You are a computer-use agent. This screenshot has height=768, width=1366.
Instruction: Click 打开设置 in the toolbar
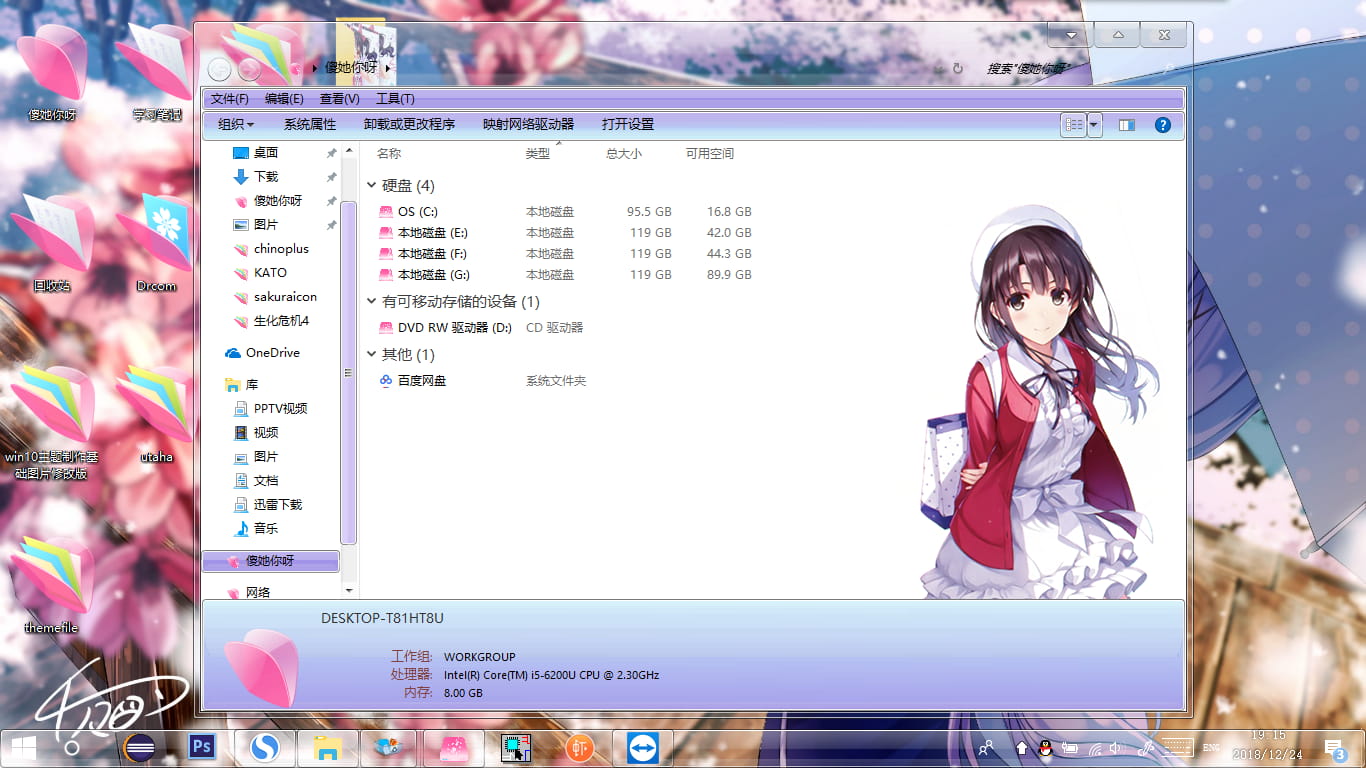coord(628,124)
